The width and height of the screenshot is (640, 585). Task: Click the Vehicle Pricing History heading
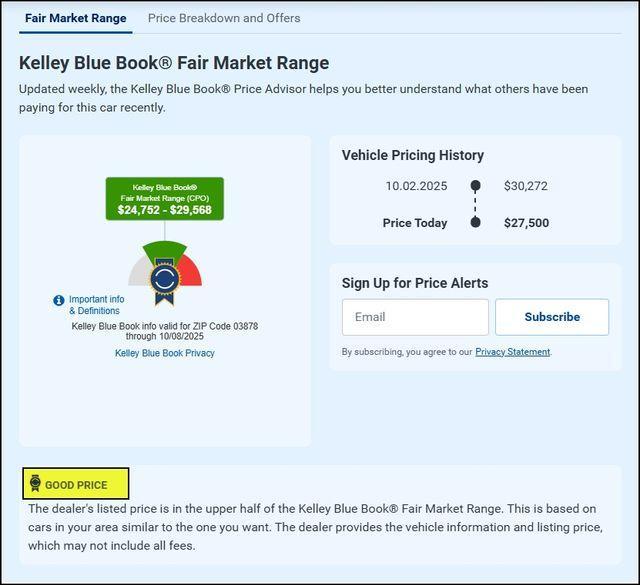coord(413,155)
